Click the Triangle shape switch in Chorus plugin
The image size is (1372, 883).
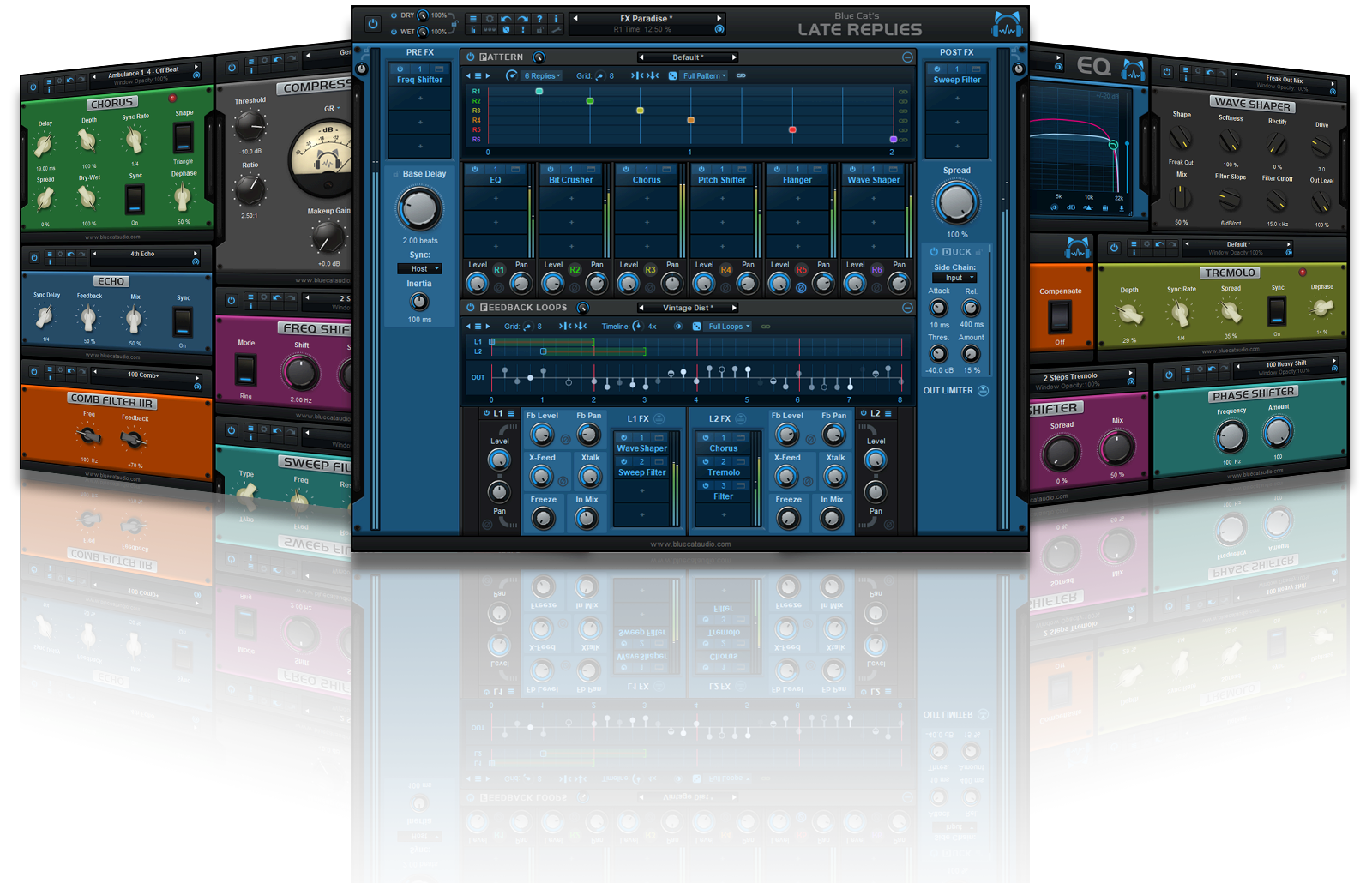[x=183, y=137]
